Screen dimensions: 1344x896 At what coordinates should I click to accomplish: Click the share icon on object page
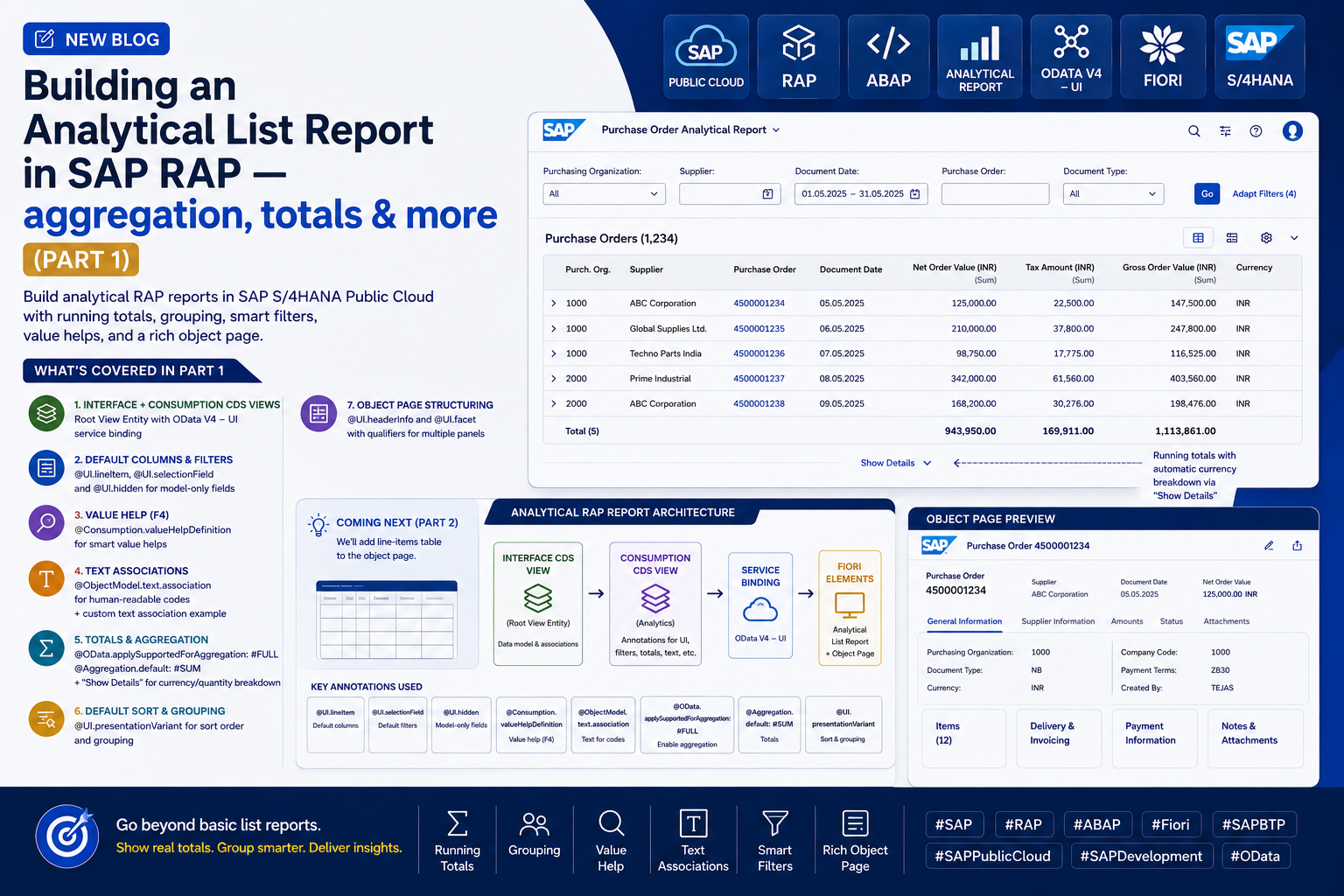1297,546
